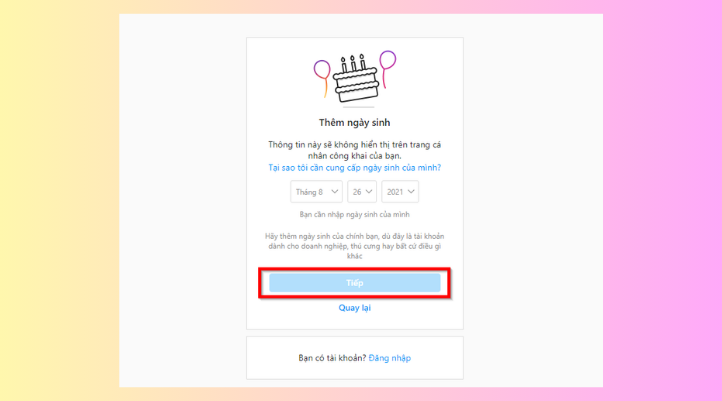
Task: Click the Quay lại link
Action: 354,308
